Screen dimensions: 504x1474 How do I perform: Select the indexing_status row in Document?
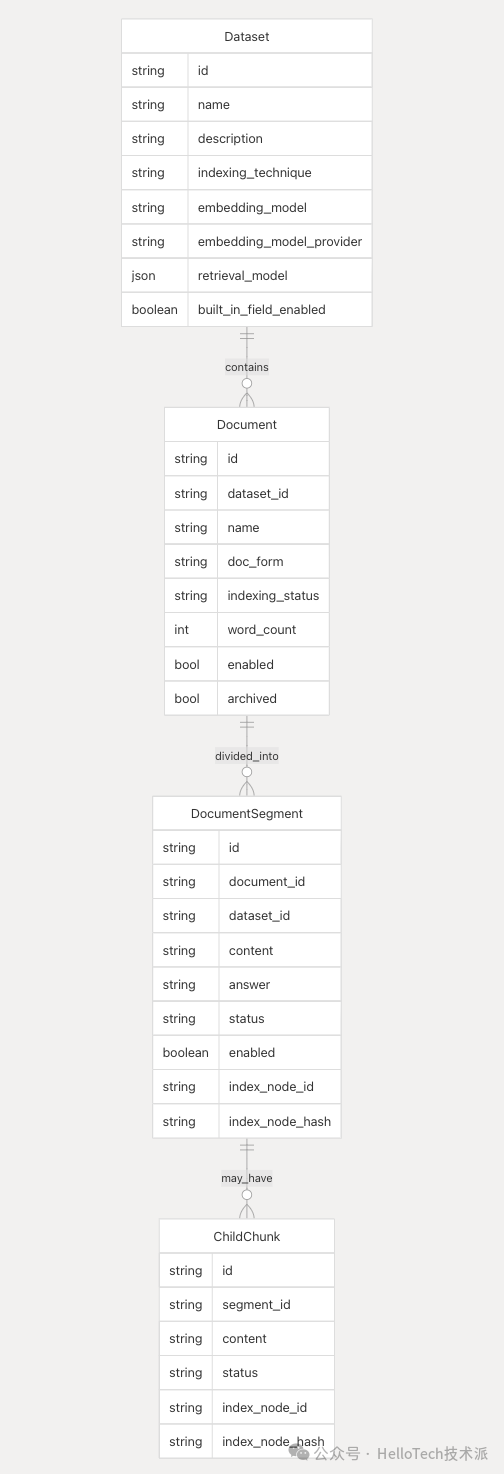pos(247,596)
